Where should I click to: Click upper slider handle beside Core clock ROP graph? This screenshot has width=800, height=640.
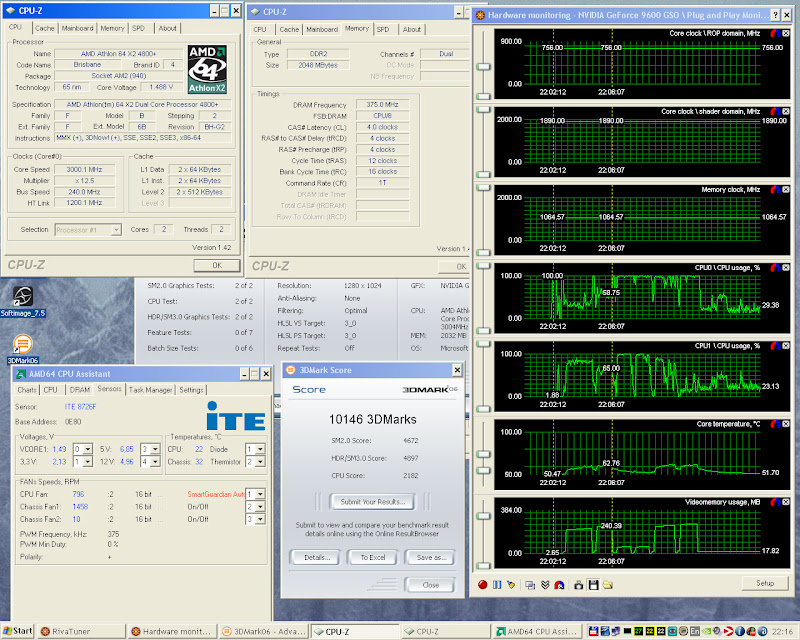click(483, 67)
